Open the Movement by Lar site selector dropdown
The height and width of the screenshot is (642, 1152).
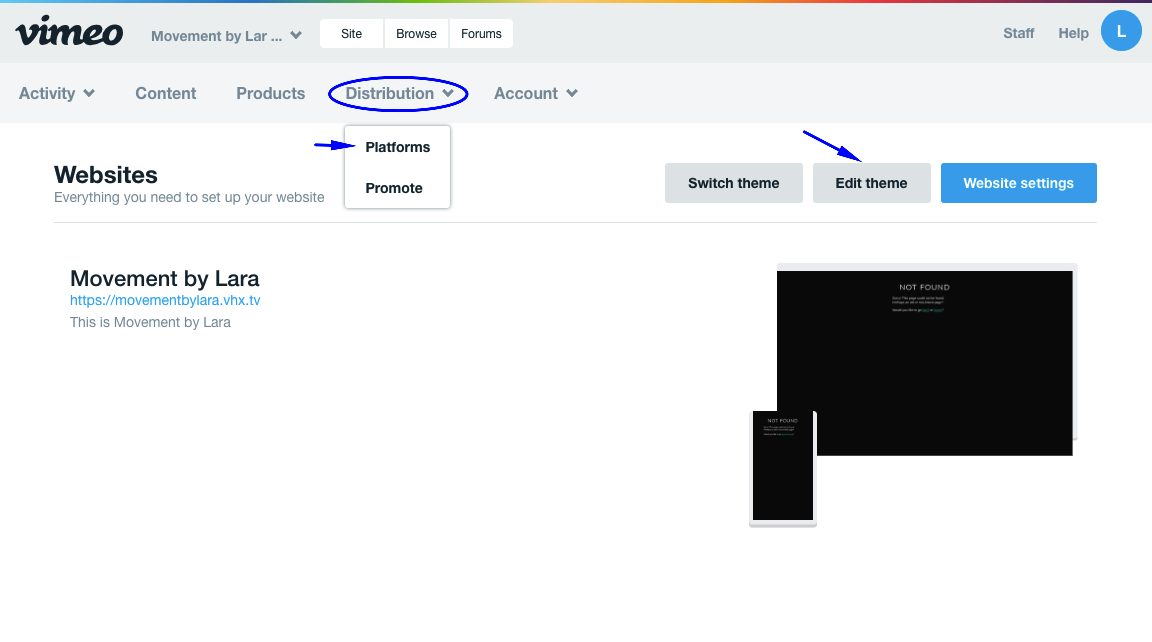[x=226, y=36]
